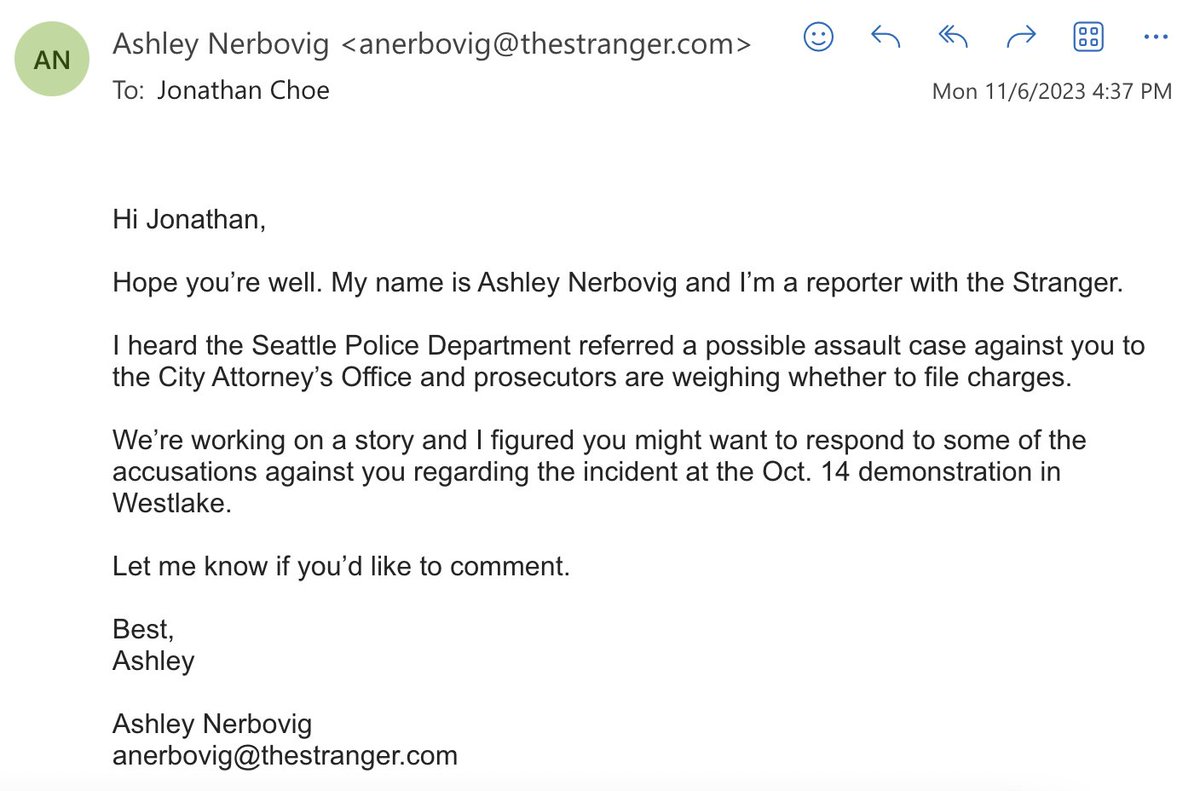Forward this email message
This screenshot has height=791, width=1200.
[x=1021, y=39]
